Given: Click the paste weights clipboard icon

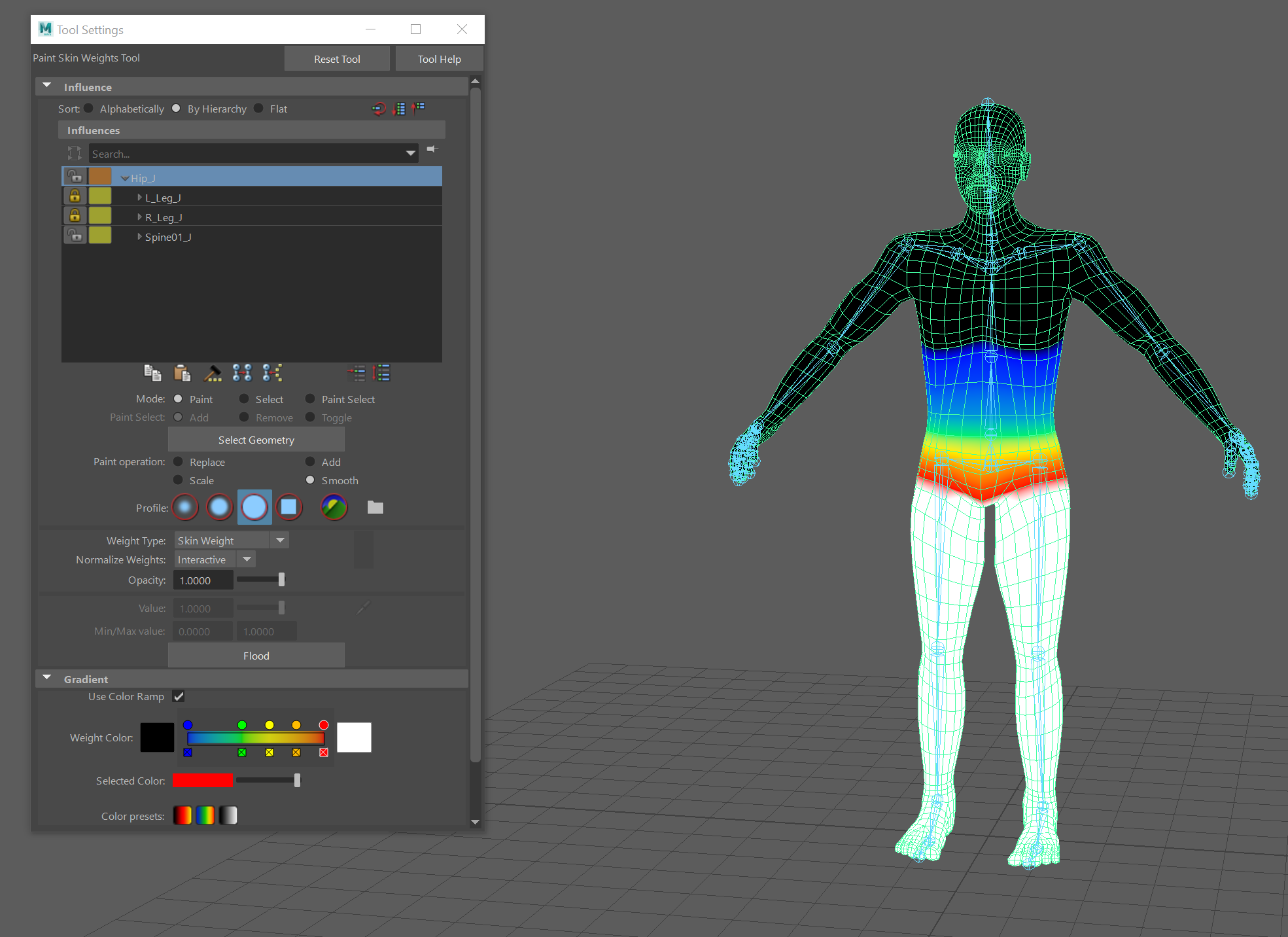Looking at the screenshot, I should 182,373.
